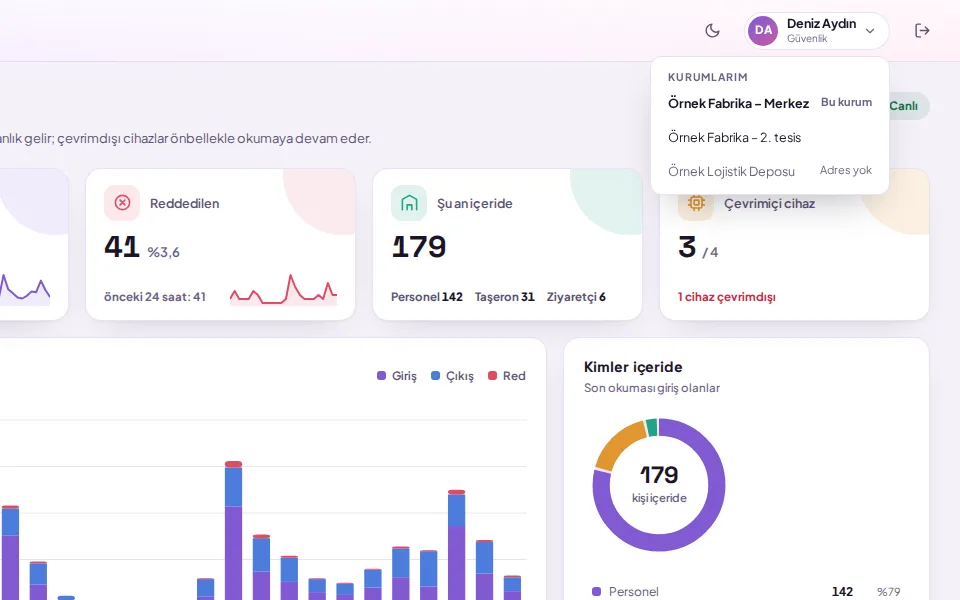The image size is (960, 600).
Task: Click the 'Ziyaretçi 6' stat text
Action: (576, 297)
